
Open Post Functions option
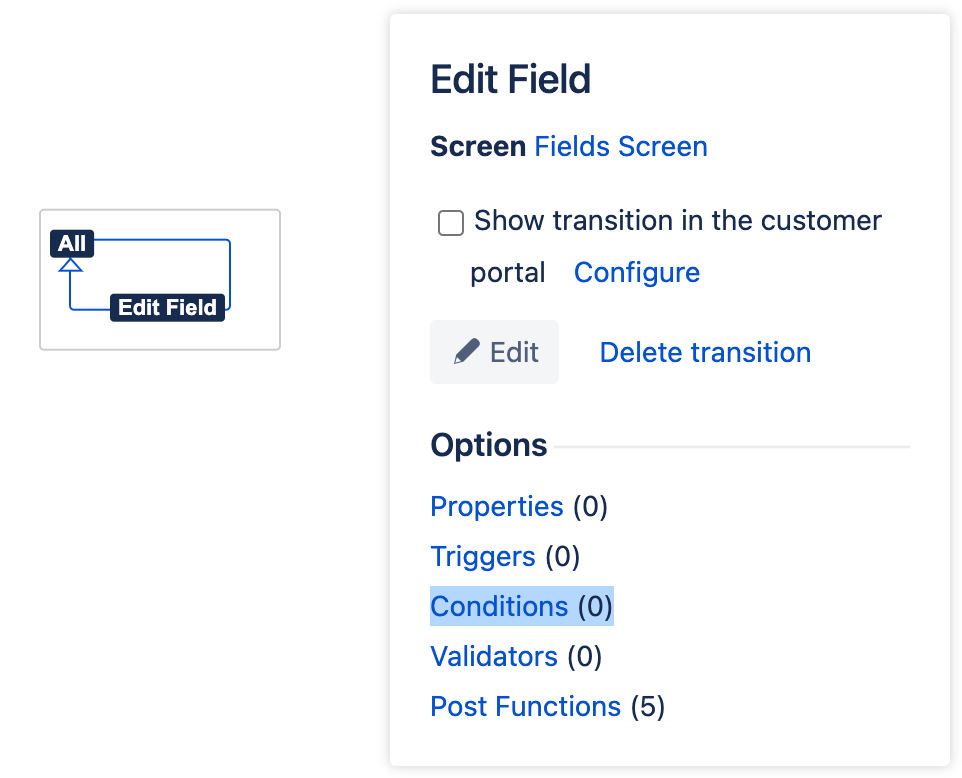click(x=525, y=706)
